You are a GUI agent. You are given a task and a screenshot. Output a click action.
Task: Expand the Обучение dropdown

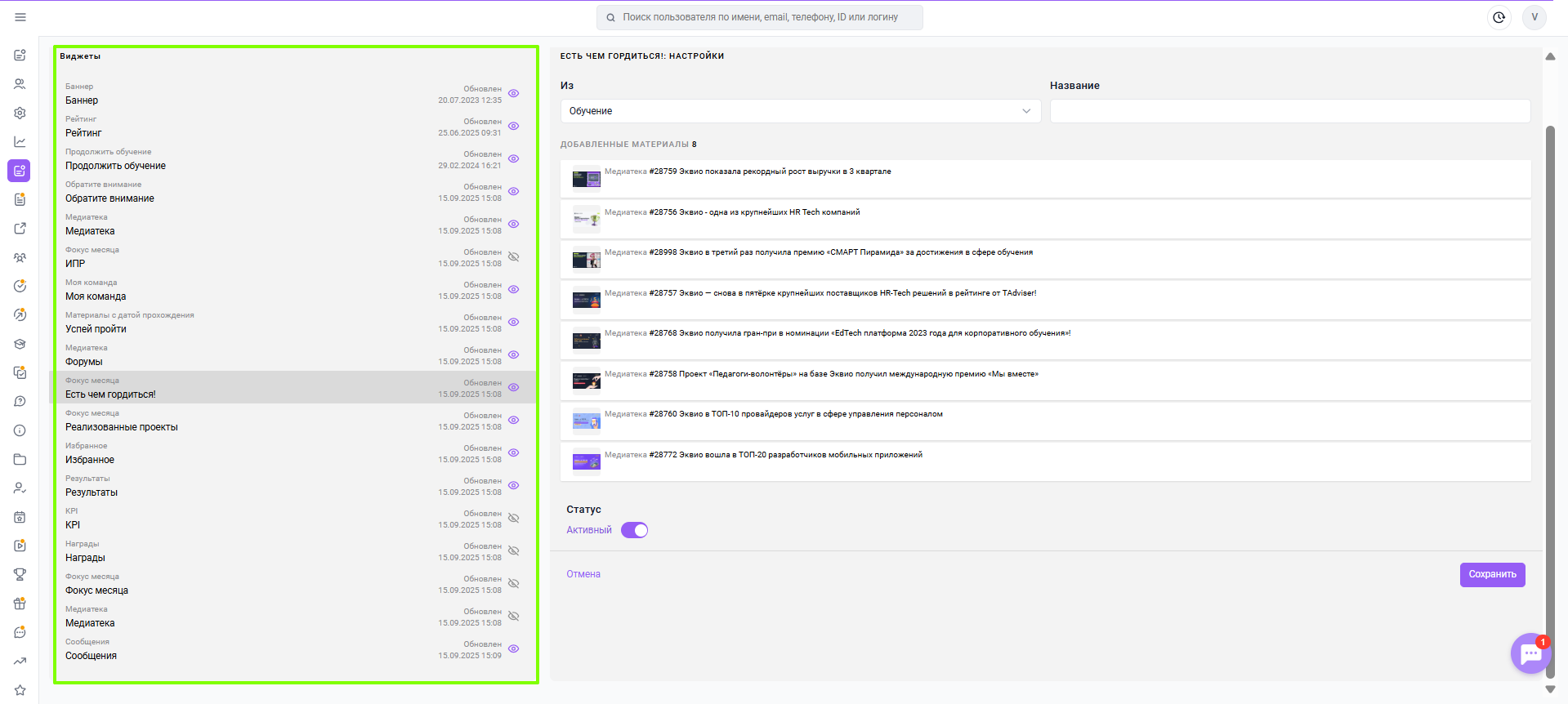pos(800,111)
